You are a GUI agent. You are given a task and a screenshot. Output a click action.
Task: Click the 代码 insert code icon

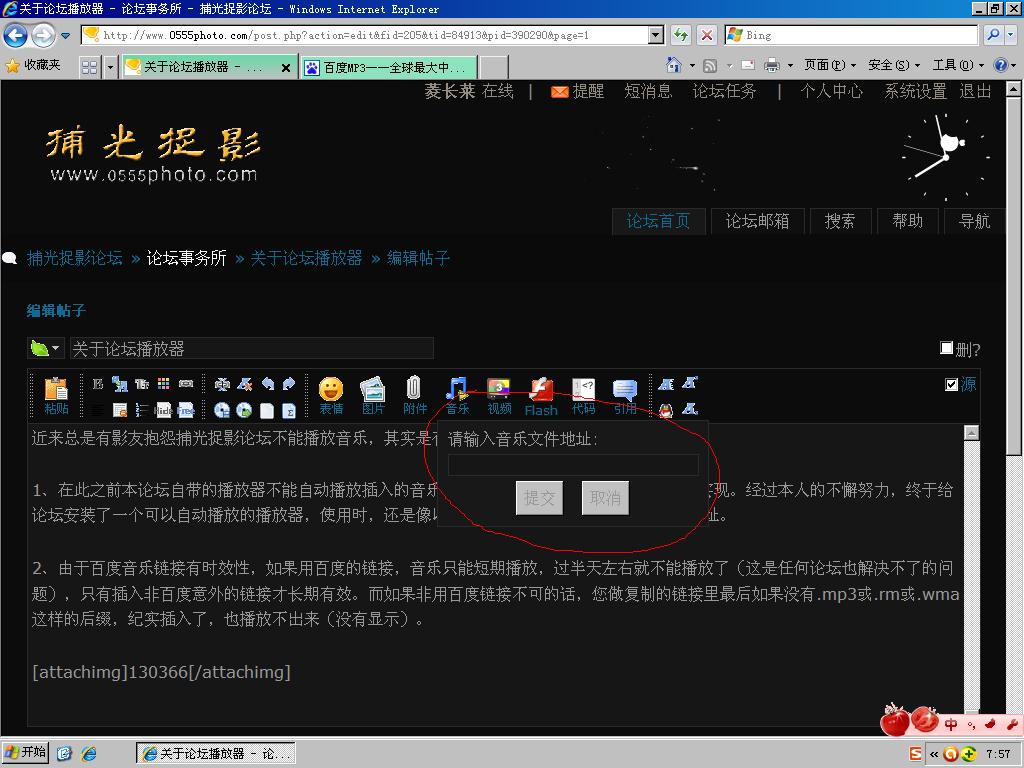pos(583,393)
